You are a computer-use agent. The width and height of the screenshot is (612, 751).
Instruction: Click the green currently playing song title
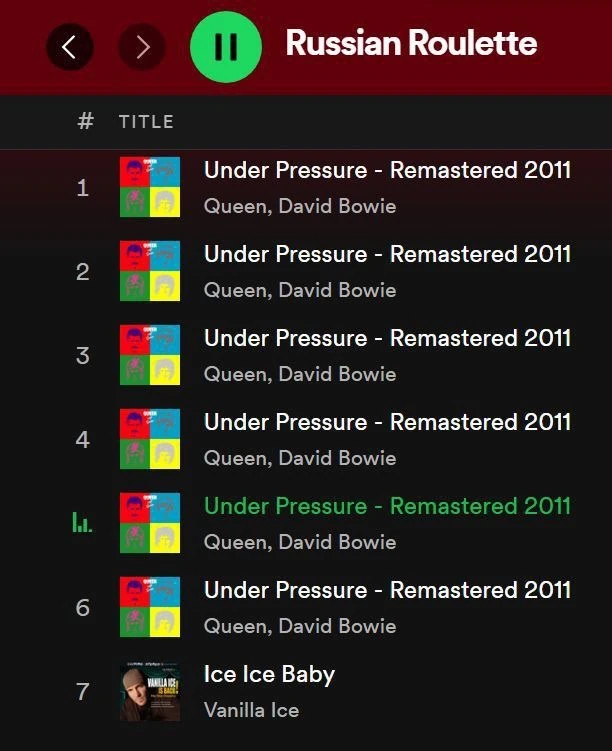[387, 506]
